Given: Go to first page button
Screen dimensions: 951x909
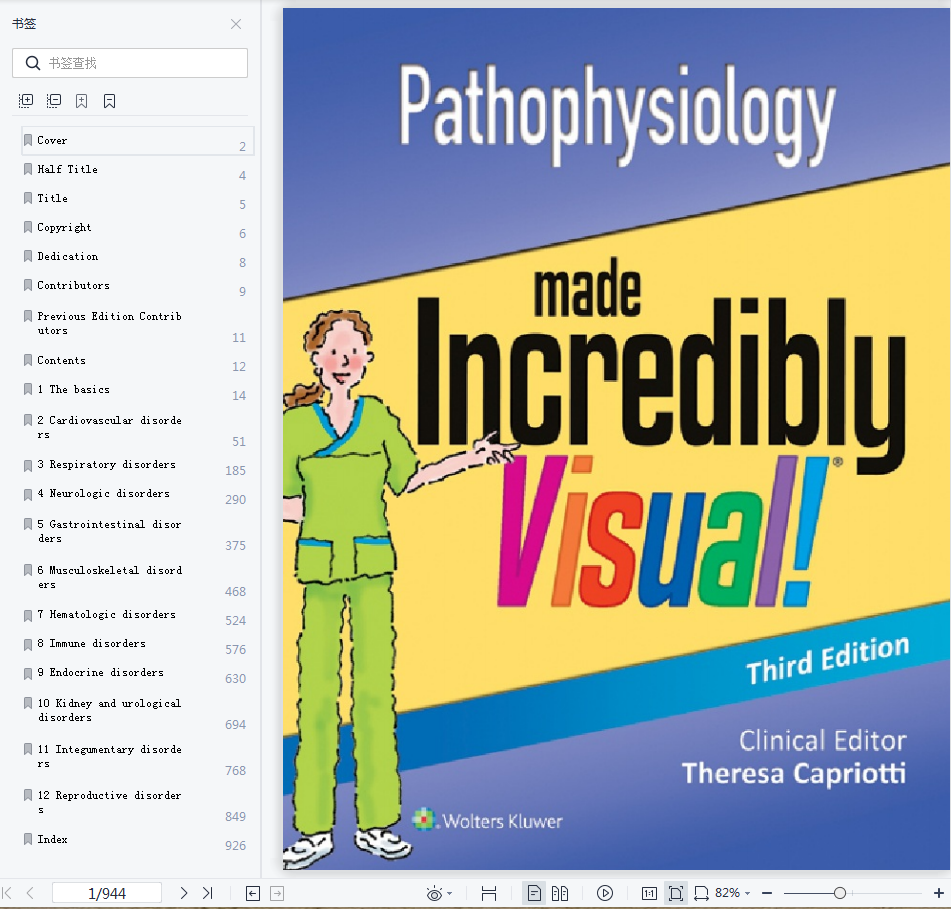Looking at the screenshot, I should (7, 893).
